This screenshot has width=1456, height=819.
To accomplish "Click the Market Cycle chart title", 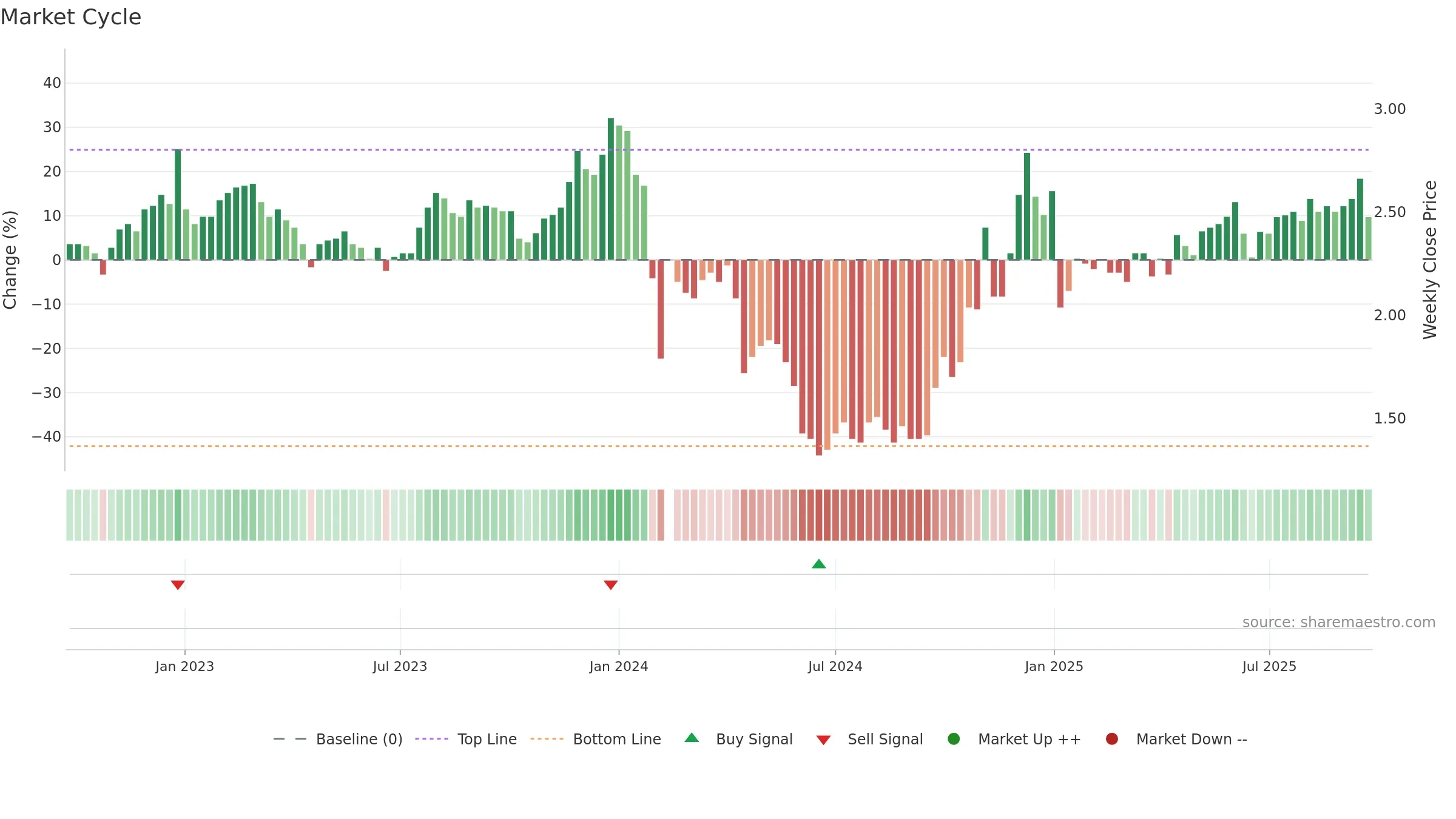I will point(71,17).
